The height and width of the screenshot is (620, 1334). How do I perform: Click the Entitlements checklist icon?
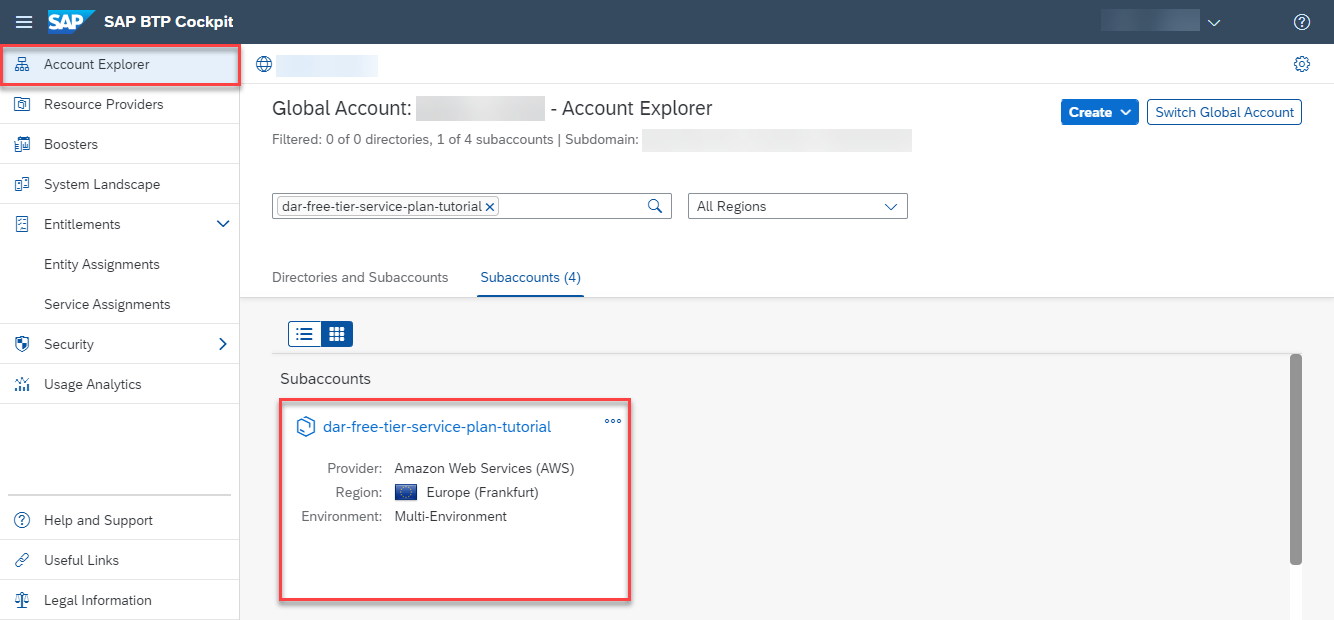pyautogui.click(x=22, y=224)
